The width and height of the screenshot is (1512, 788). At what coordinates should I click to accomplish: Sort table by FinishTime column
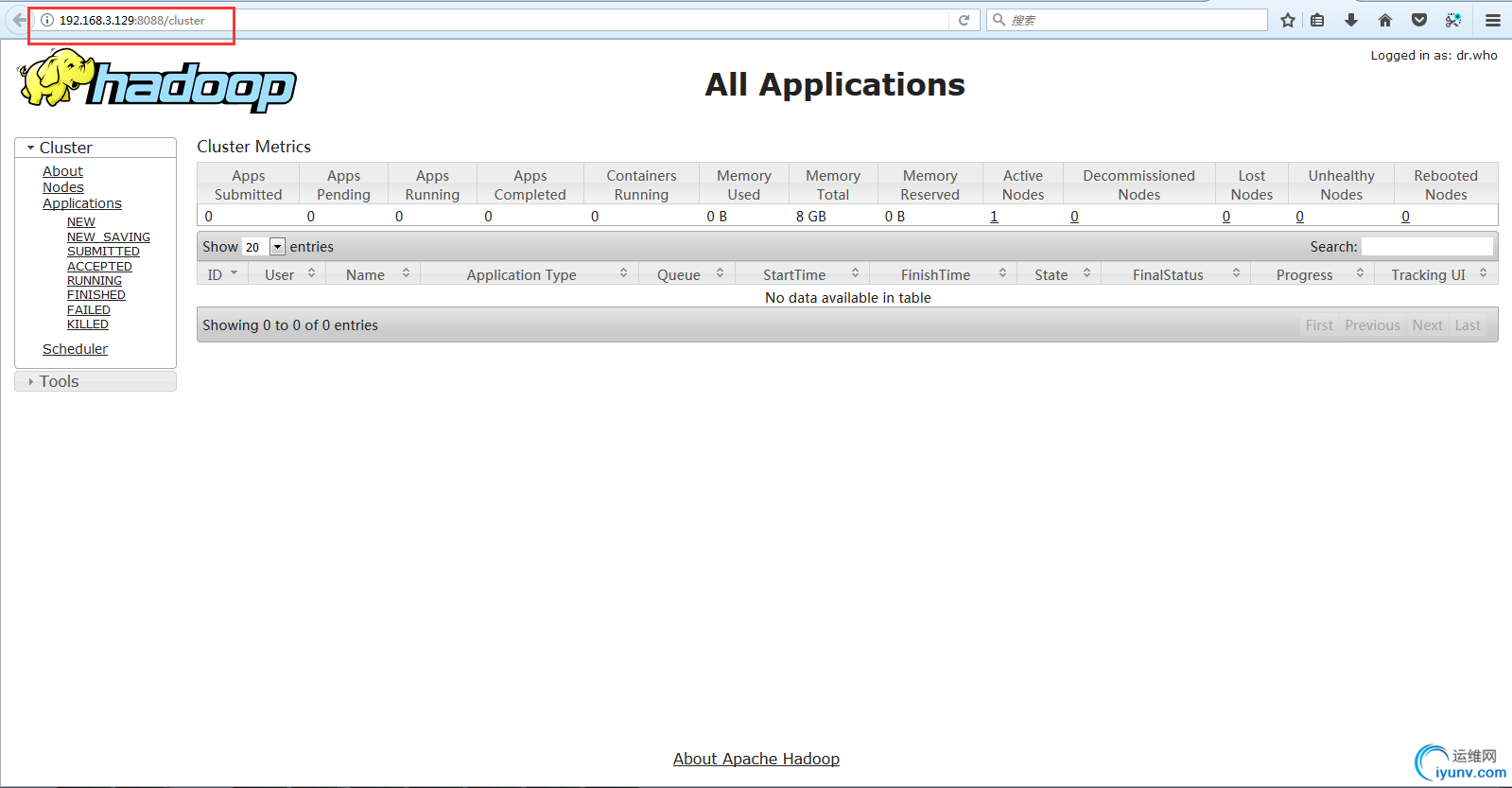pos(944,274)
